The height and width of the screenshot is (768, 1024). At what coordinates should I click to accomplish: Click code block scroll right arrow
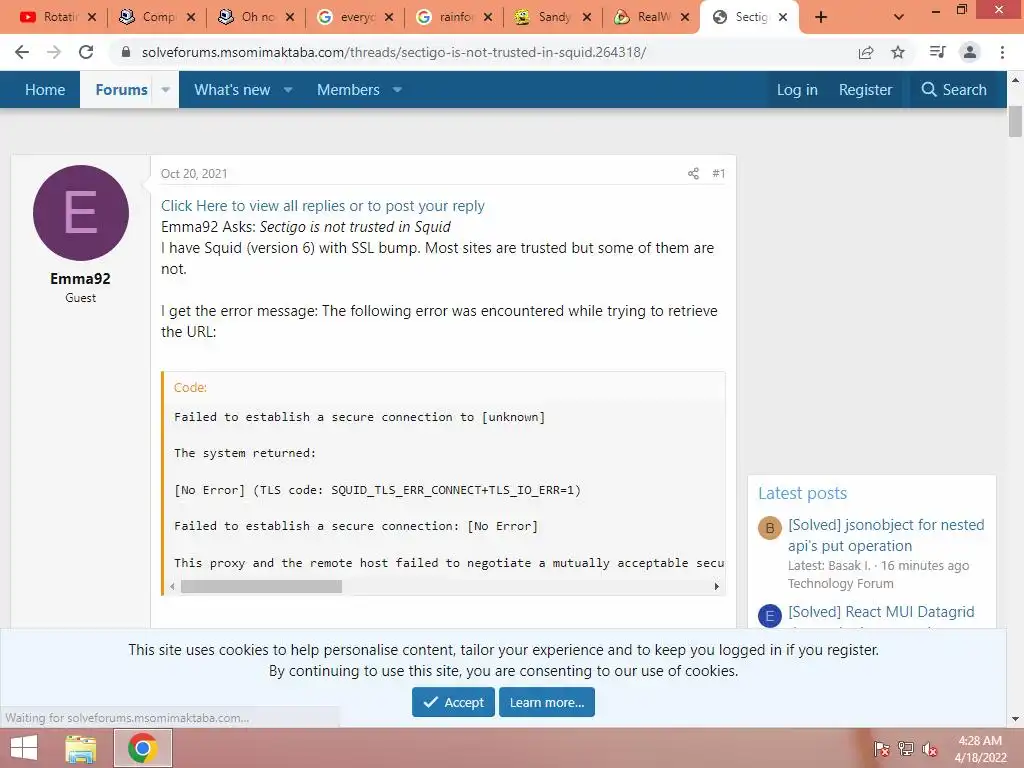pos(716,586)
